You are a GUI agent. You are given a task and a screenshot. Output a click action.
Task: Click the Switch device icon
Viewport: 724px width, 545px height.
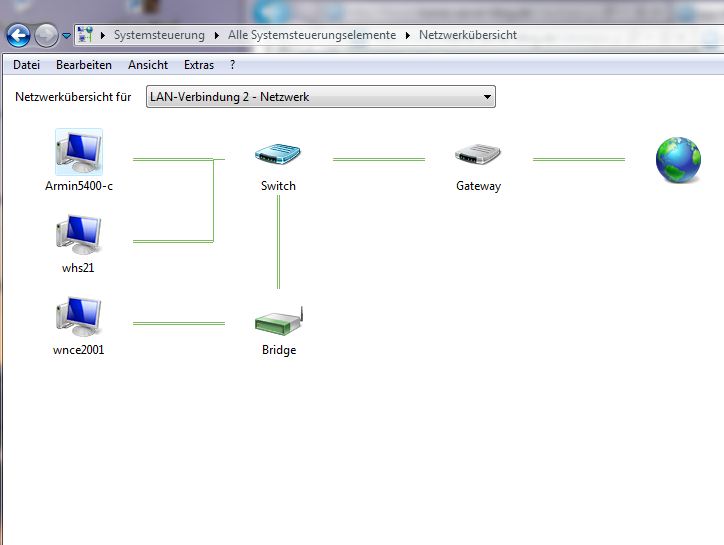click(x=278, y=155)
